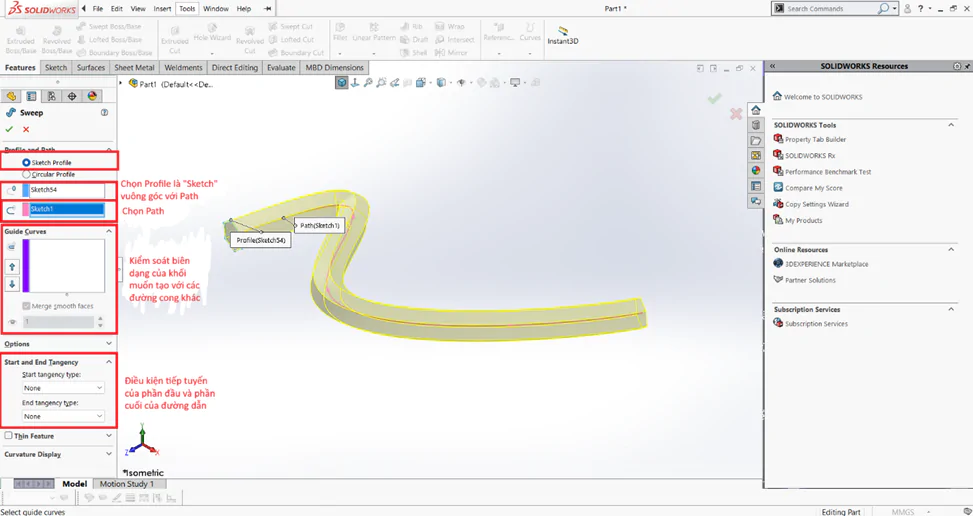Select the Circular Profile radio button
The width and height of the screenshot is (973, 516).
[26, 174]
